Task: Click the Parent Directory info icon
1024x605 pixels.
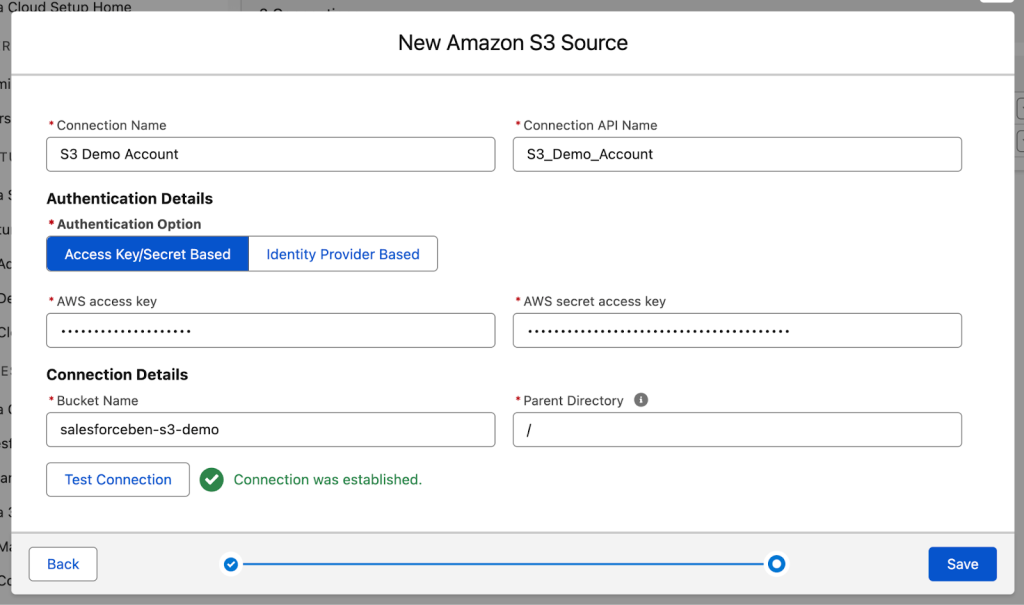Action: [641, 400]
